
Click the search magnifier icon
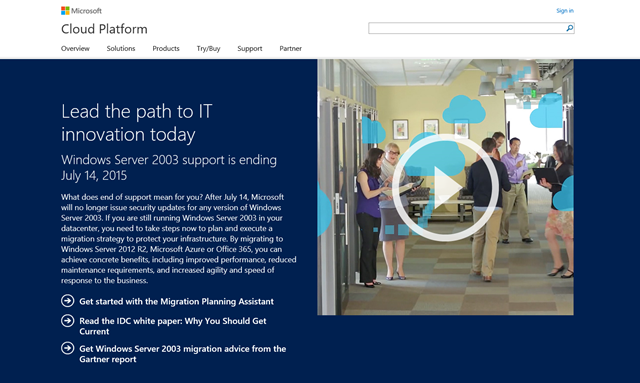[569, 28]
